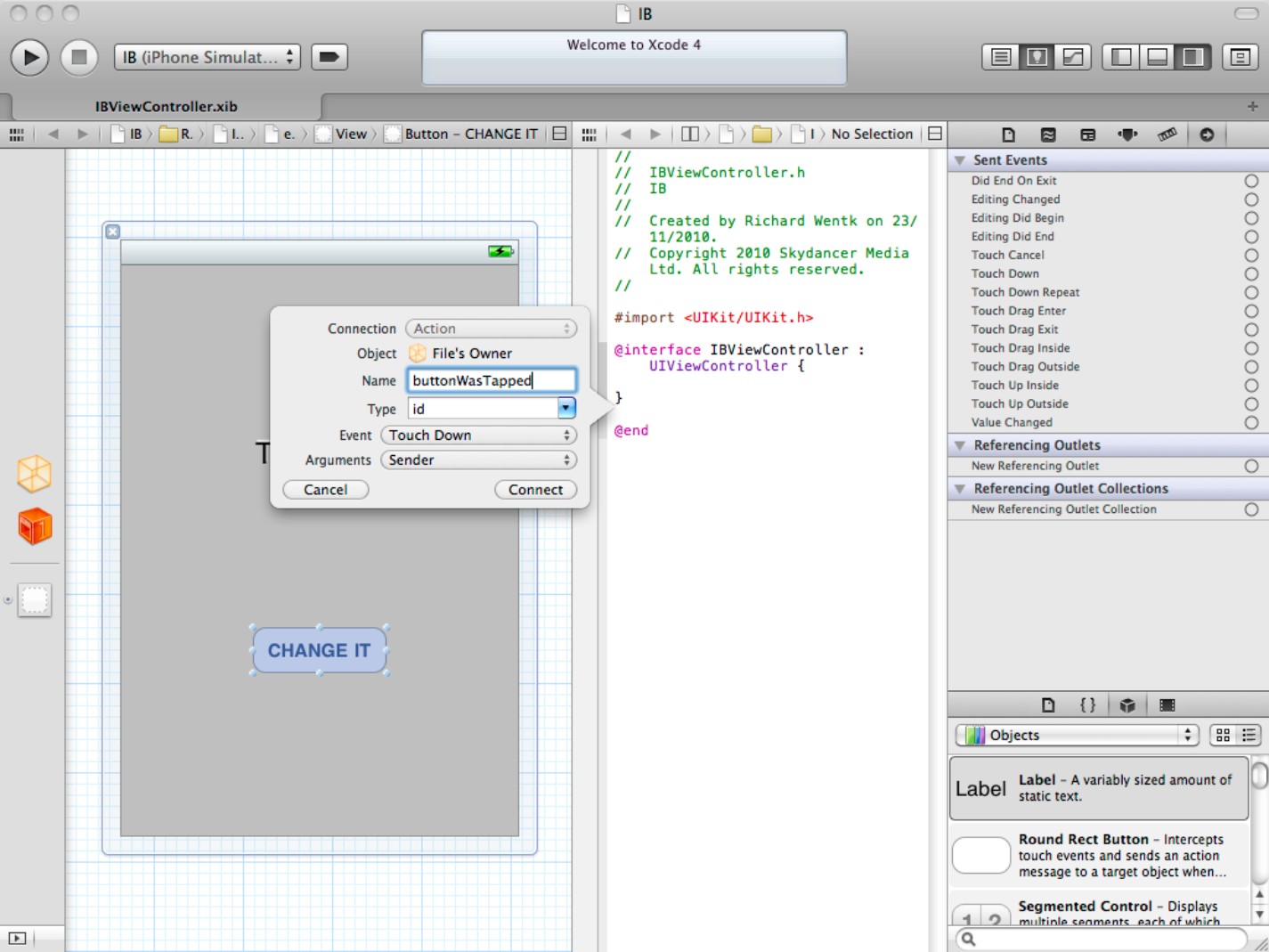
Task: Go forward in assistant editor history
Action: [655, 134]
